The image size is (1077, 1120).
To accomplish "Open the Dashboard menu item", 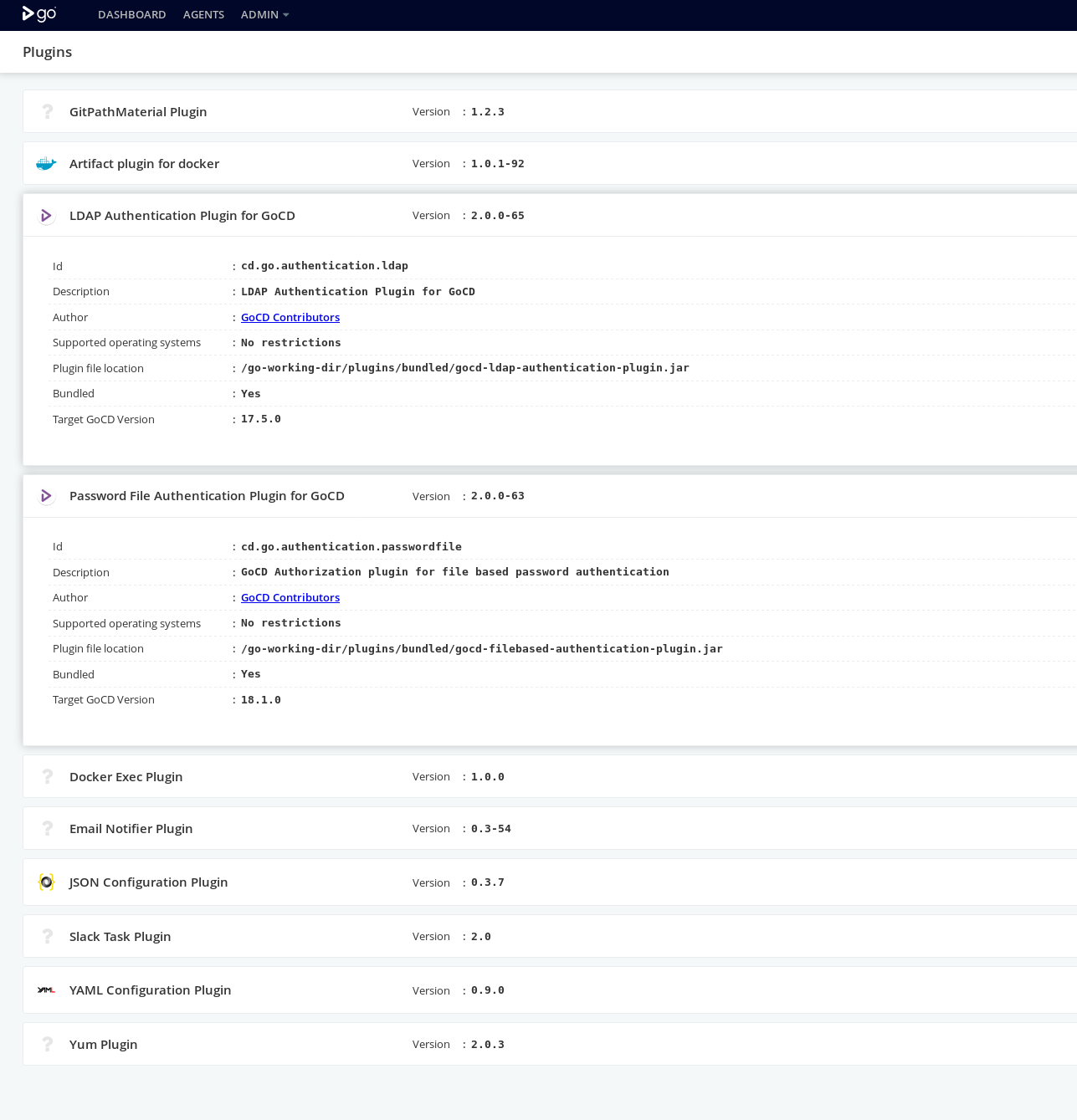I will 132,15.
